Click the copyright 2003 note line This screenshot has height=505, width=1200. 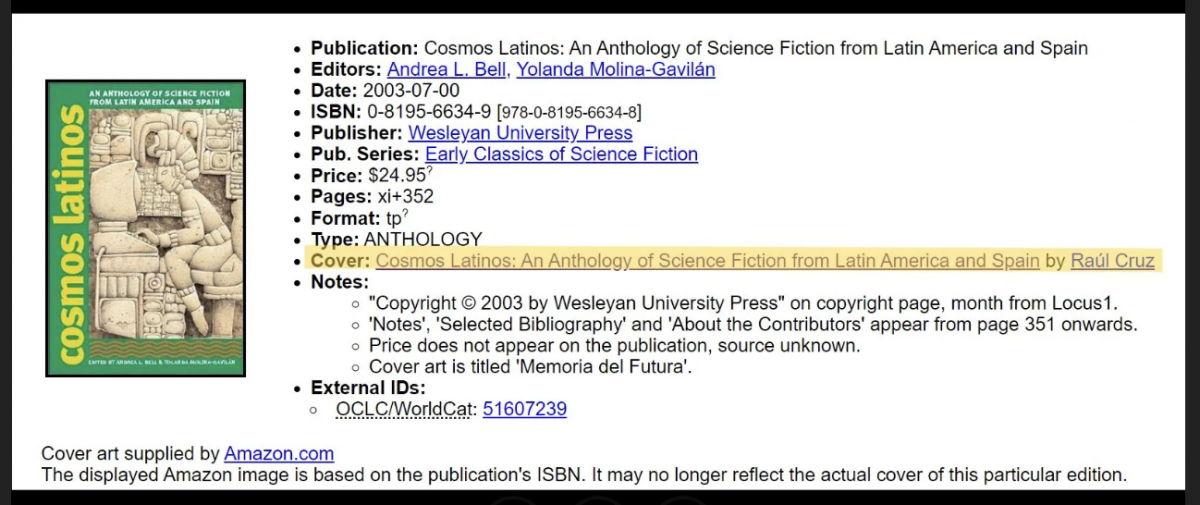point(743,303)
